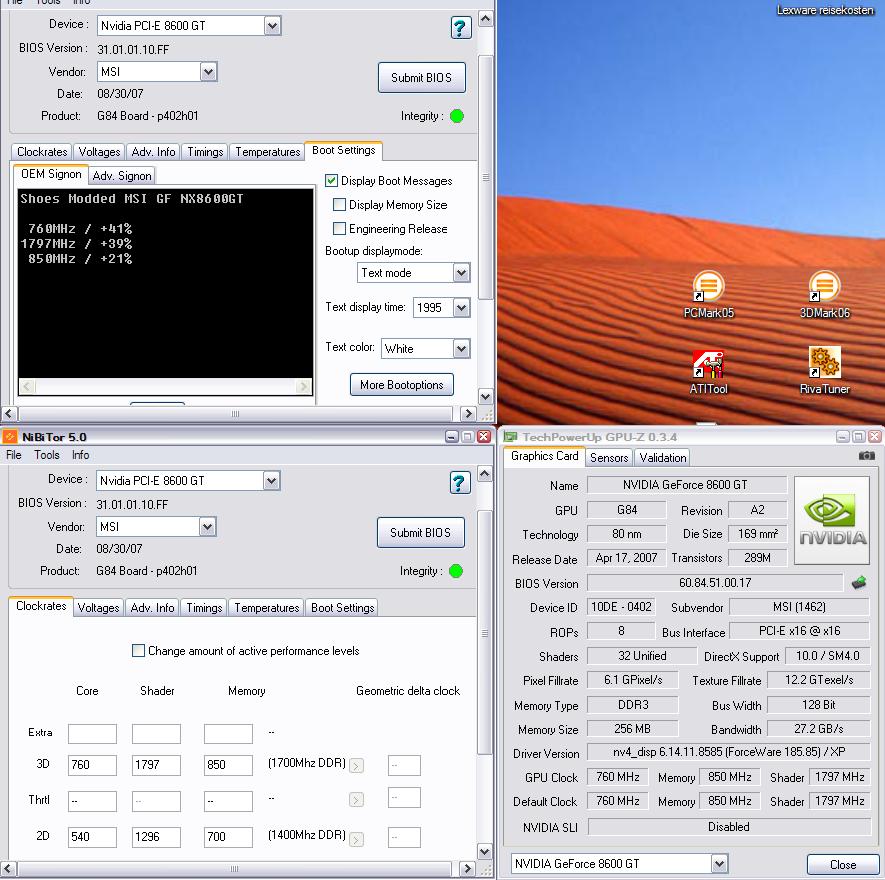The width and height of the screenshot is (885, 880).
Task: Launch RivaTuner desktop icon
Action: click(824, 371)
